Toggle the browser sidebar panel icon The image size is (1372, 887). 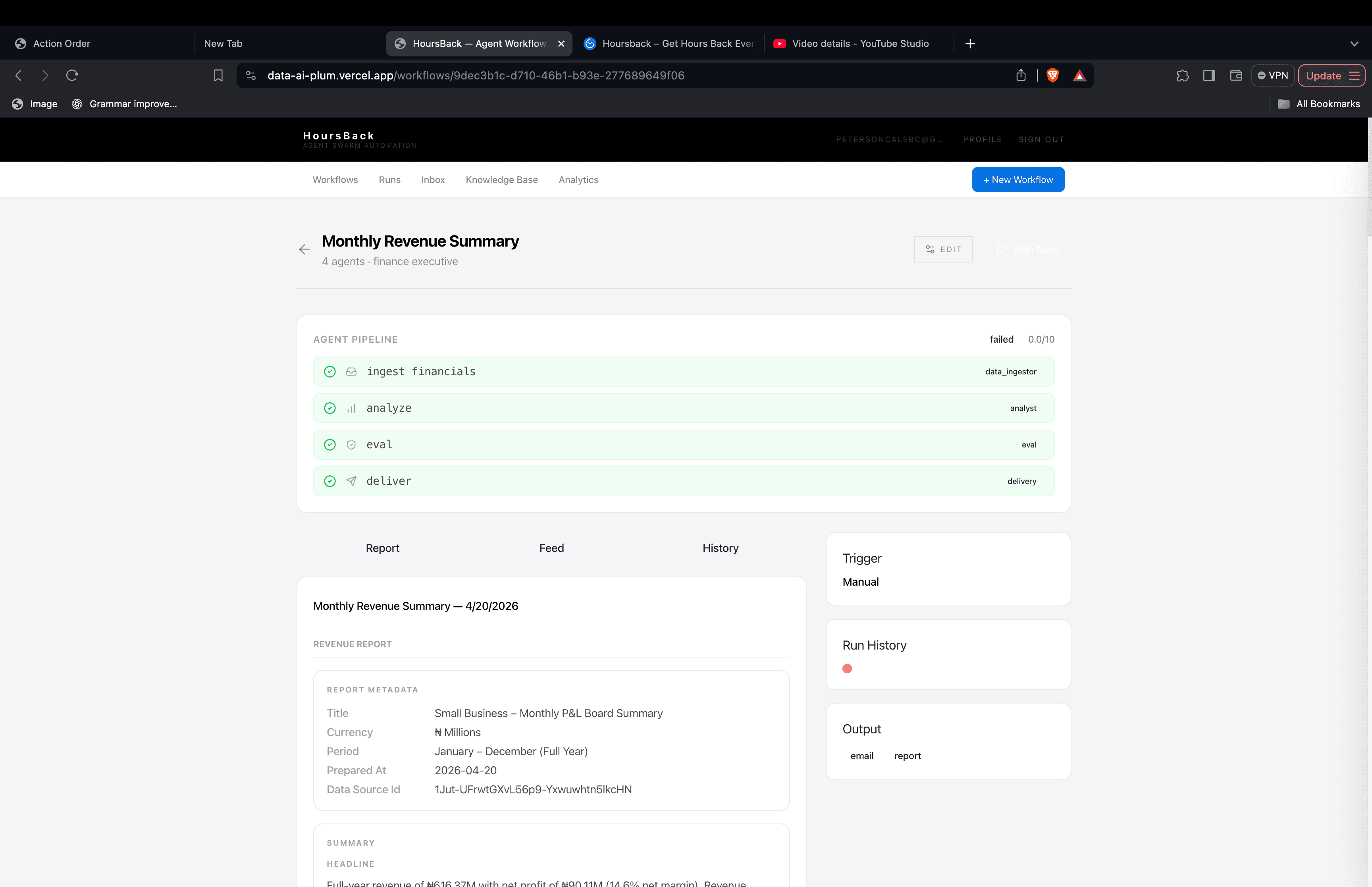tap(1209, 75)
